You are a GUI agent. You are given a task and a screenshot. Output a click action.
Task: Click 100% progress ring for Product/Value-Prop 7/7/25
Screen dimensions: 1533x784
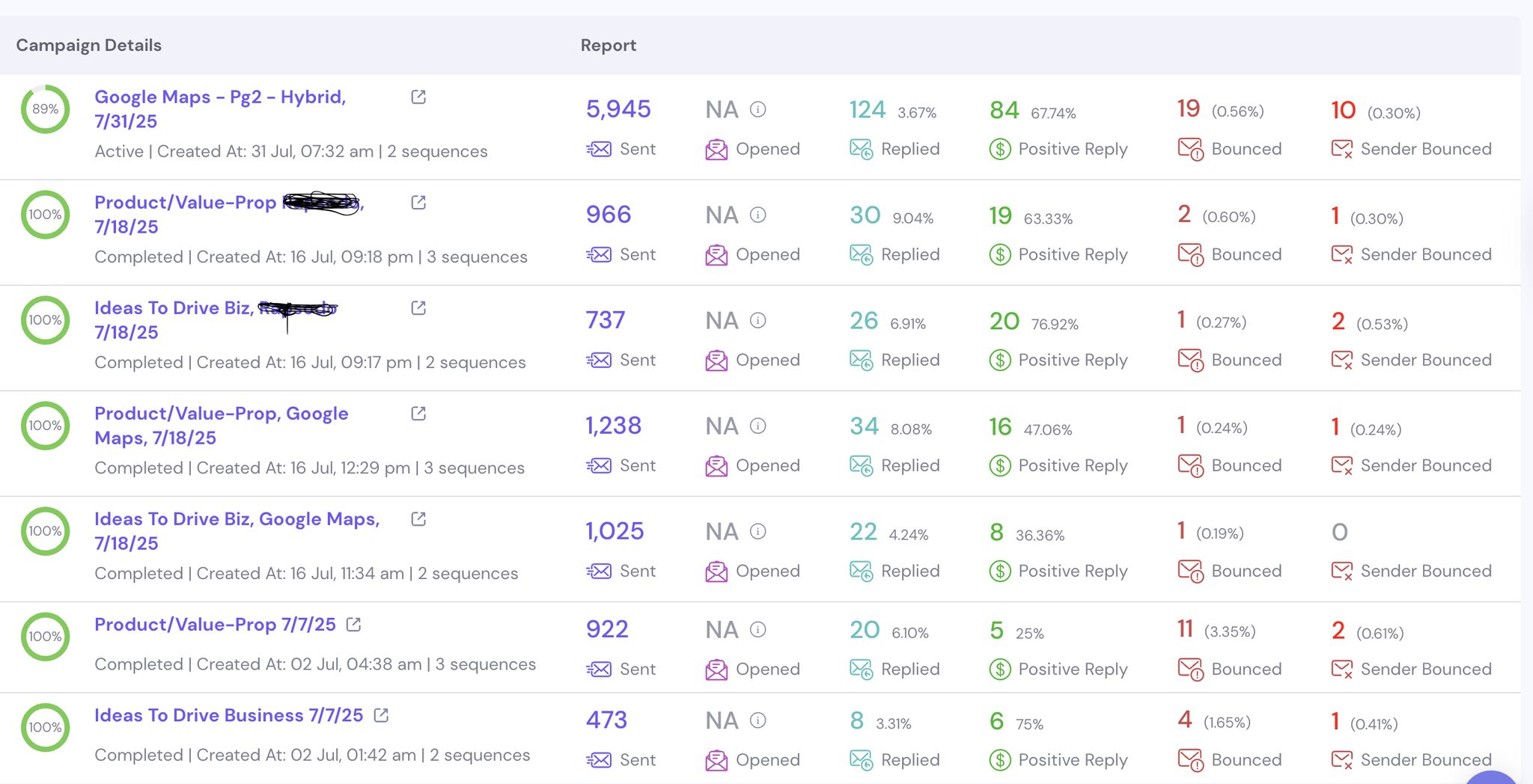[x=45, y=637]
